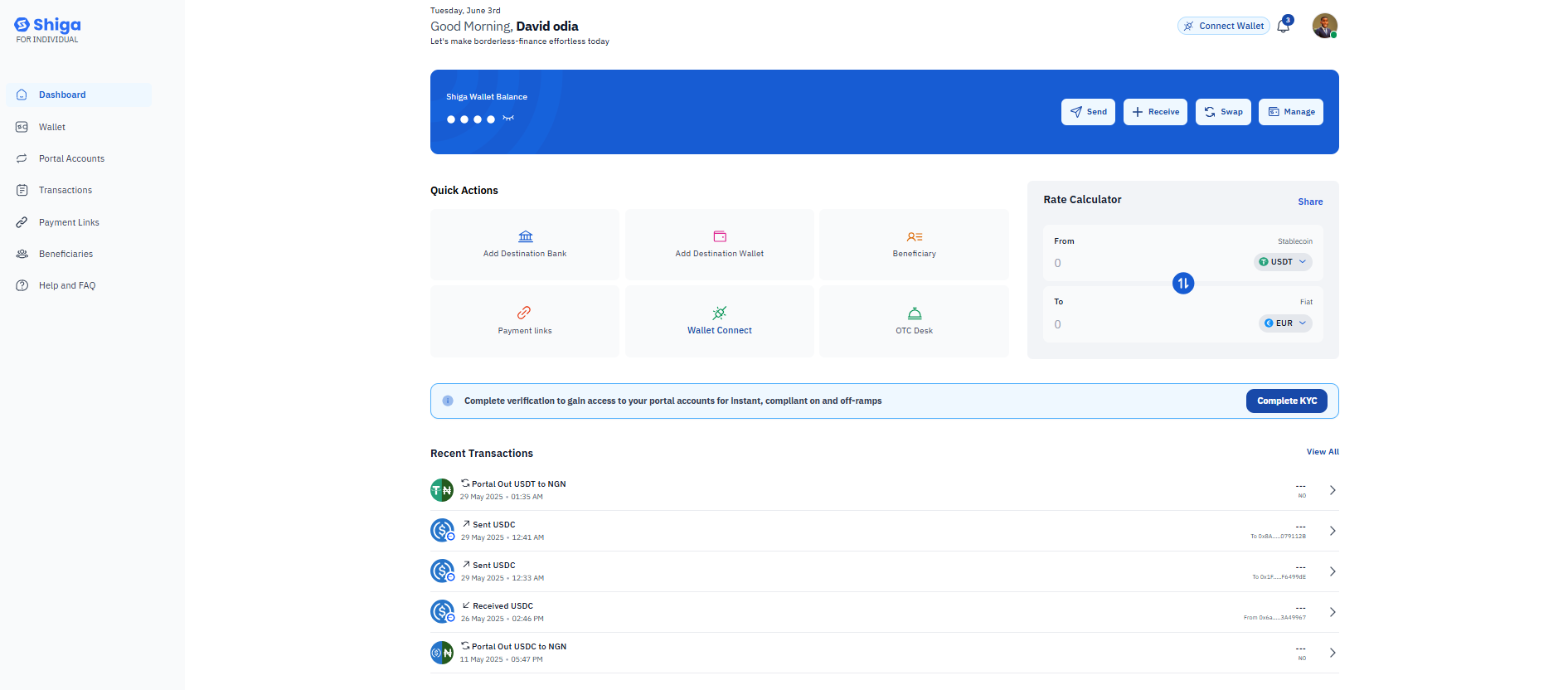
Task: Click the verification info icon
Action: [x=448, y=401]
